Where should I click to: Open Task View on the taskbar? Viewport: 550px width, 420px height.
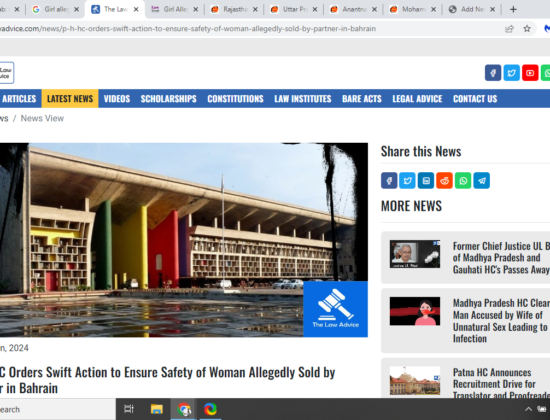pos(129,409)
